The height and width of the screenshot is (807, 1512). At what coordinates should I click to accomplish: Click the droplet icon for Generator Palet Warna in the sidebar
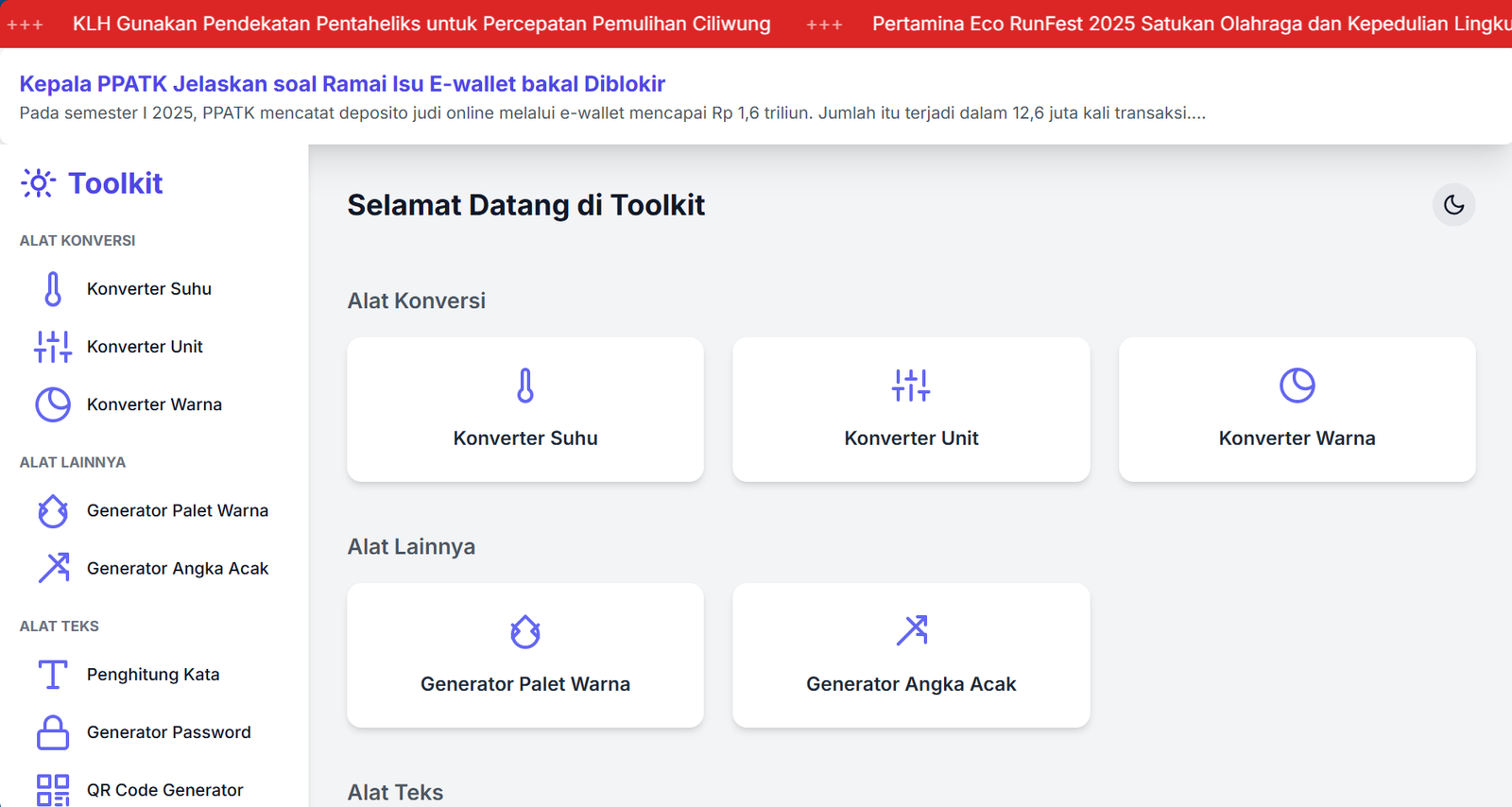pyautogui.click(x=53, y=511)
